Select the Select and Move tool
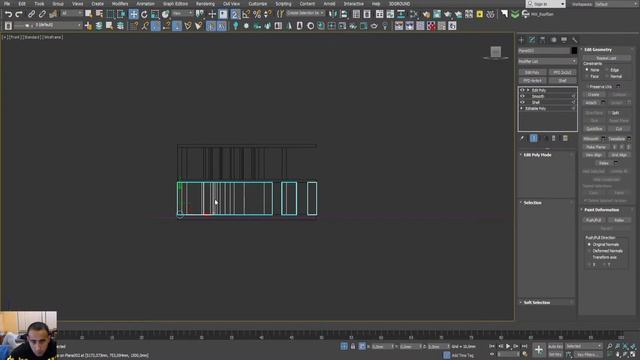Viewport: 640px width, 360px height. (x=133, y=14)
